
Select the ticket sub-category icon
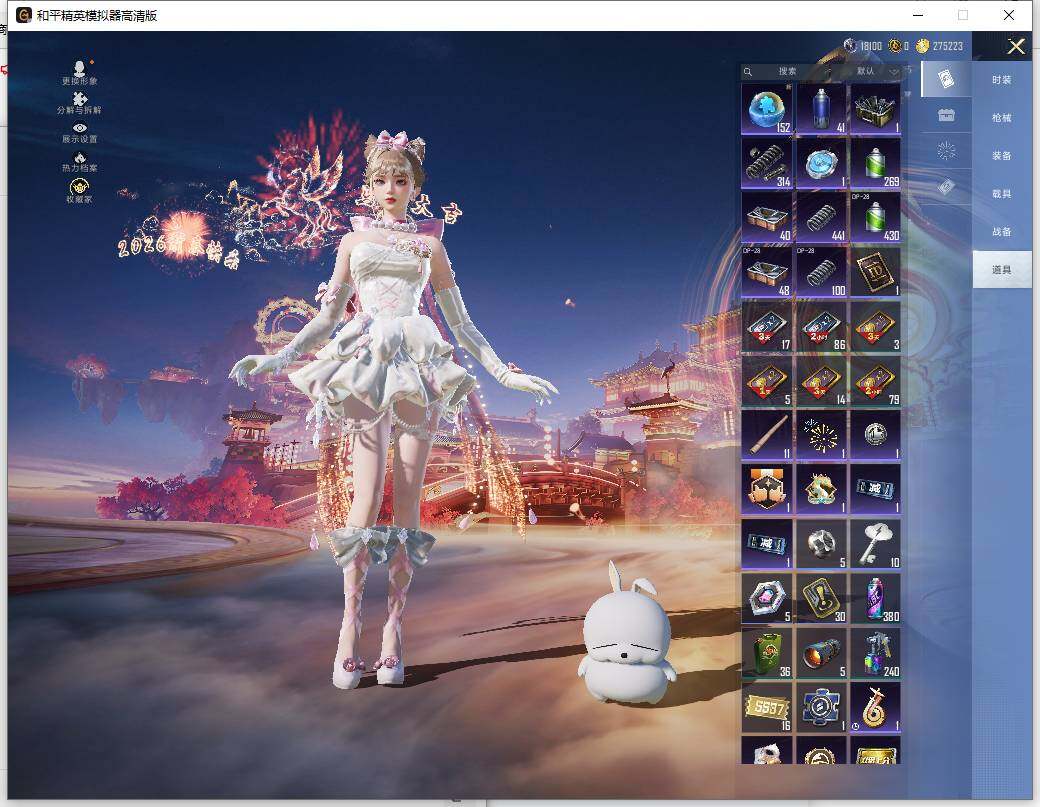pos(946,187)
